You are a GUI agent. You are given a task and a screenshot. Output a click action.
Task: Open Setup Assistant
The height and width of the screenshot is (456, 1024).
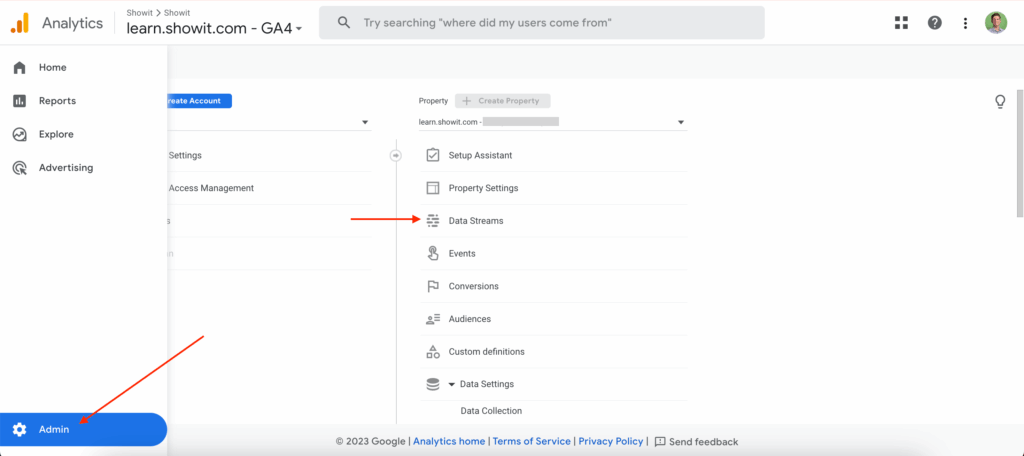(480, 156)
